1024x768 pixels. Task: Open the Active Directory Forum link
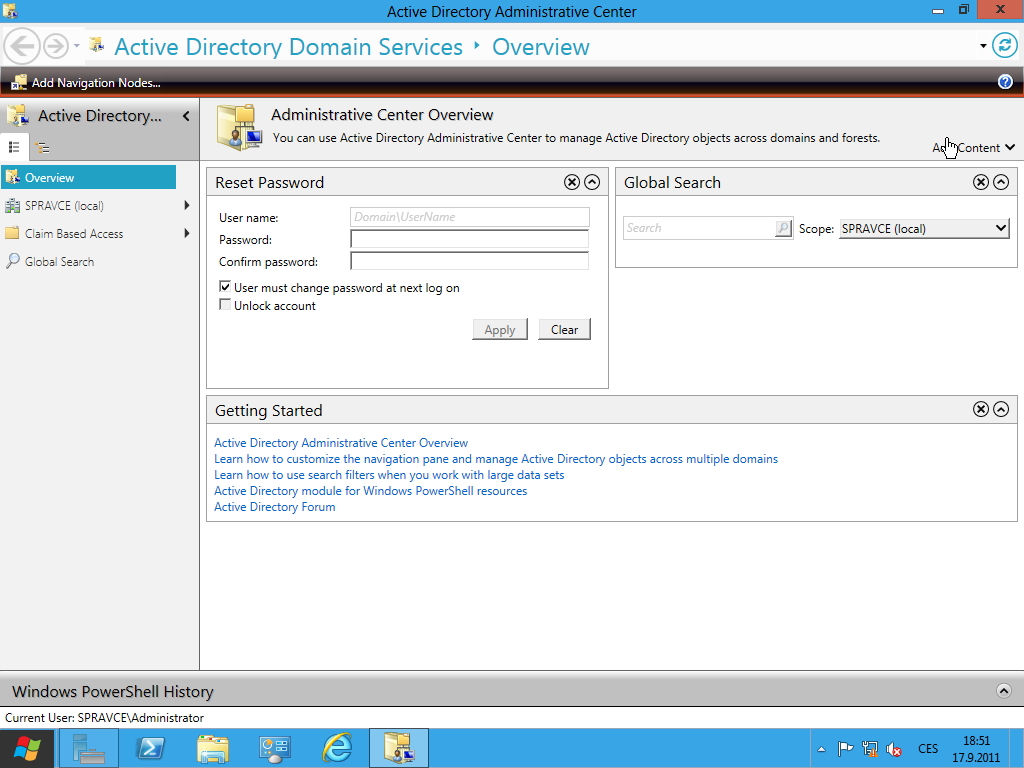(x=274, y=506)
